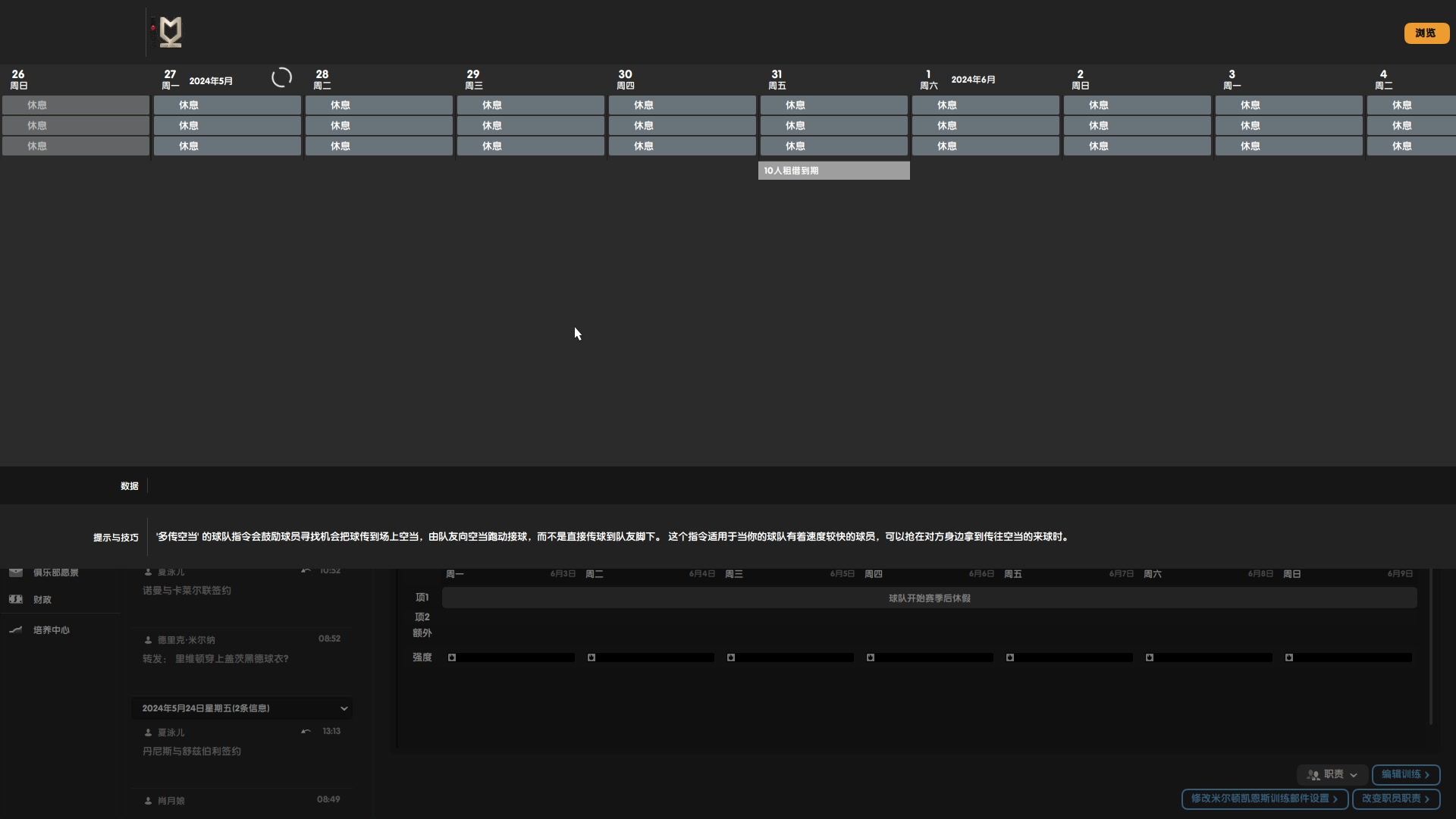Click the 强度 intensity row label
This screenshot has height=819, width=1456.
tap(422, 657)
